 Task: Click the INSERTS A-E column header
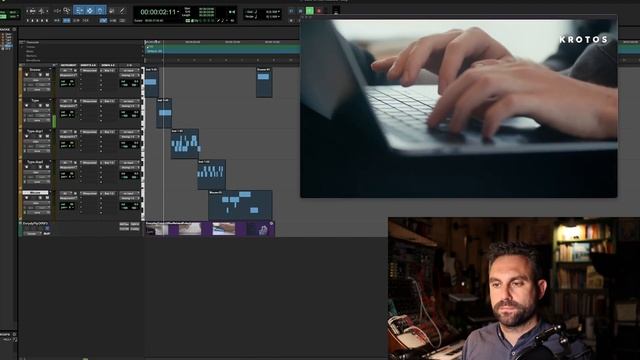pyautogui.click(x=88, y=65)
